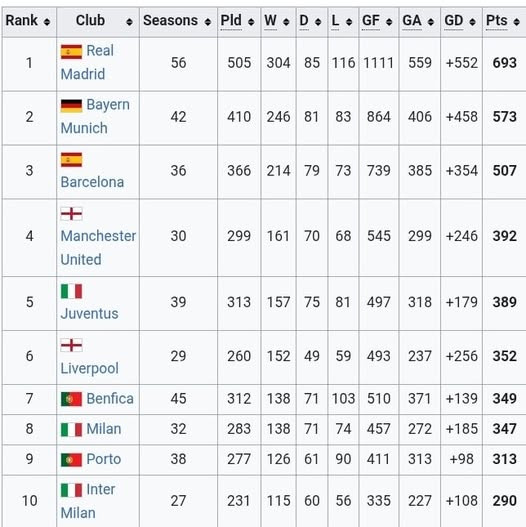Screen dimensions: 526x527
Task: Open the Inter Milan link
Action: [x=88, y=501]
